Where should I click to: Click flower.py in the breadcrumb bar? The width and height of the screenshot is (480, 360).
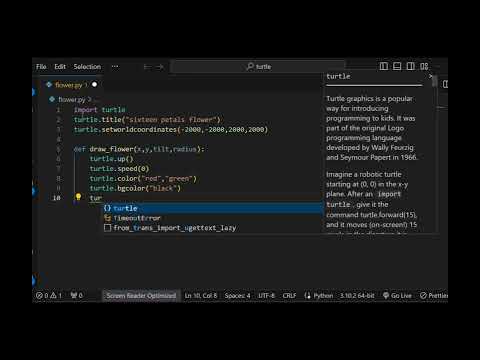tap(71, 99)
